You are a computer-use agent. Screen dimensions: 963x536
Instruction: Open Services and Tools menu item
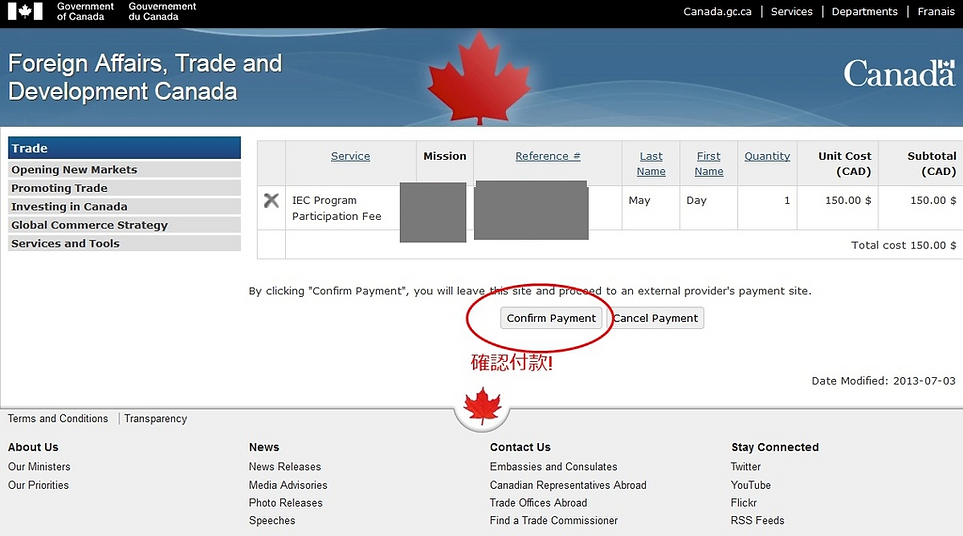124,243
